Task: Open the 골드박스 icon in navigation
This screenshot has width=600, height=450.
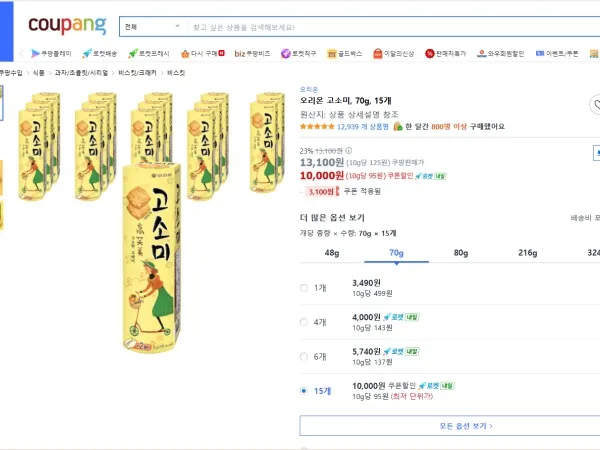Action: tap(334, 53)
